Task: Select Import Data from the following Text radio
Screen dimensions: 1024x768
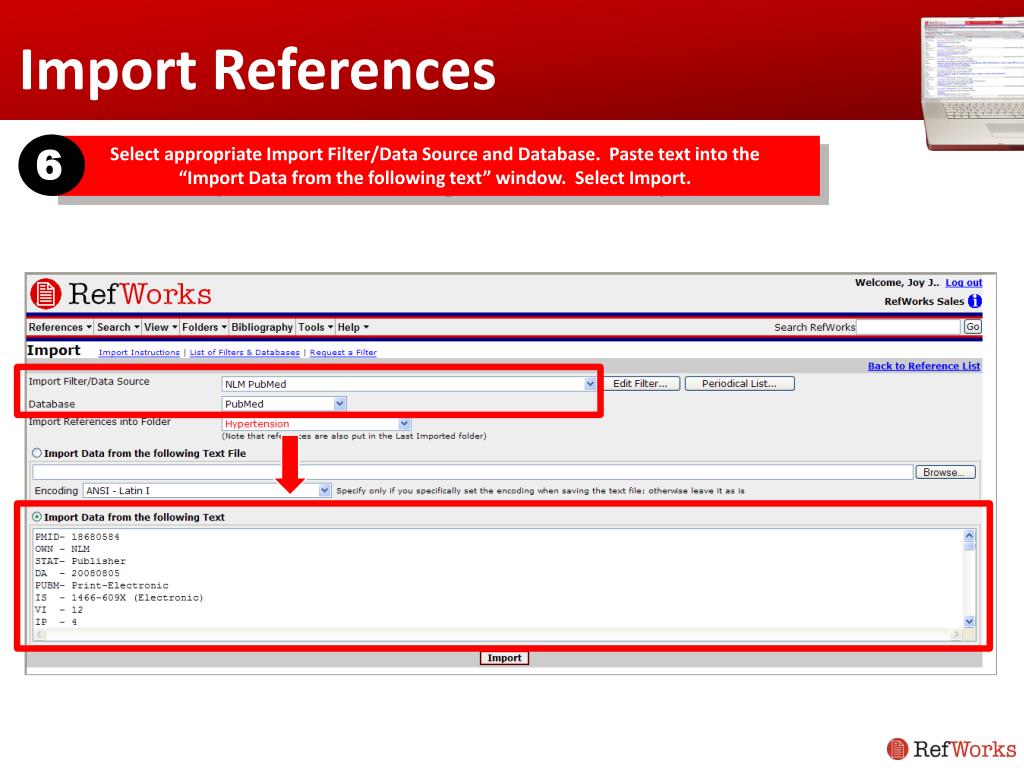Action: pos(37,517)
